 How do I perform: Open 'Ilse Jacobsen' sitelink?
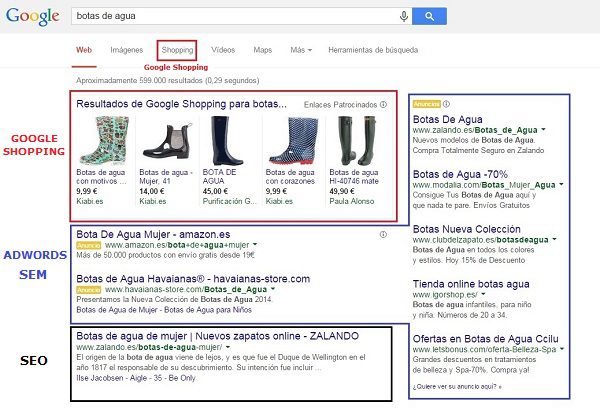click(x=100, y=378)
